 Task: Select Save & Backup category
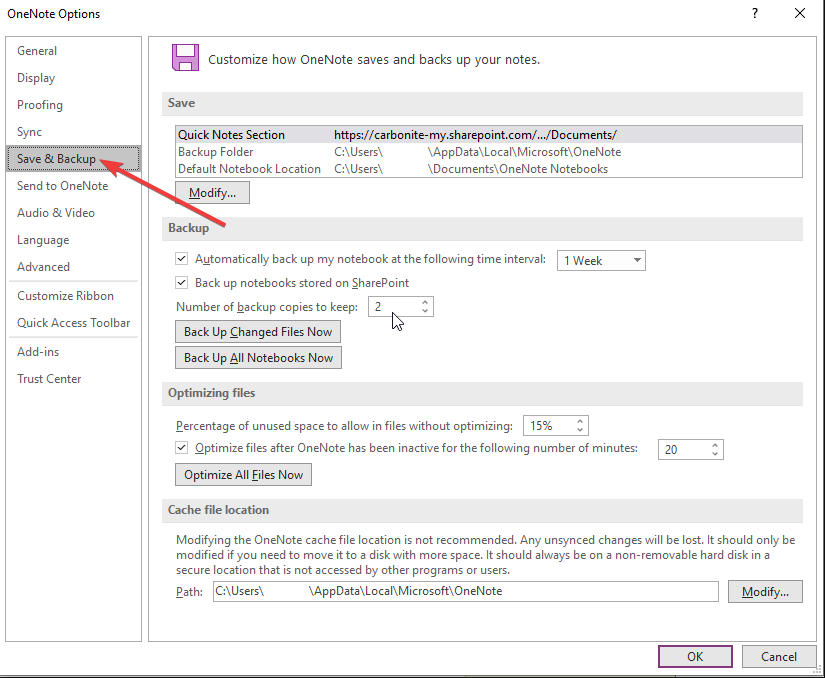click(x=73, y=159)
